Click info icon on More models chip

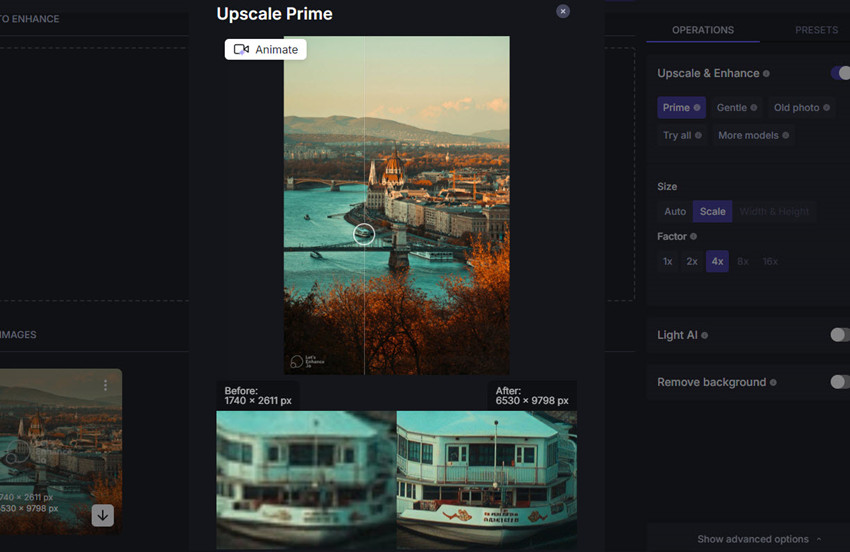tap(785, 135)
